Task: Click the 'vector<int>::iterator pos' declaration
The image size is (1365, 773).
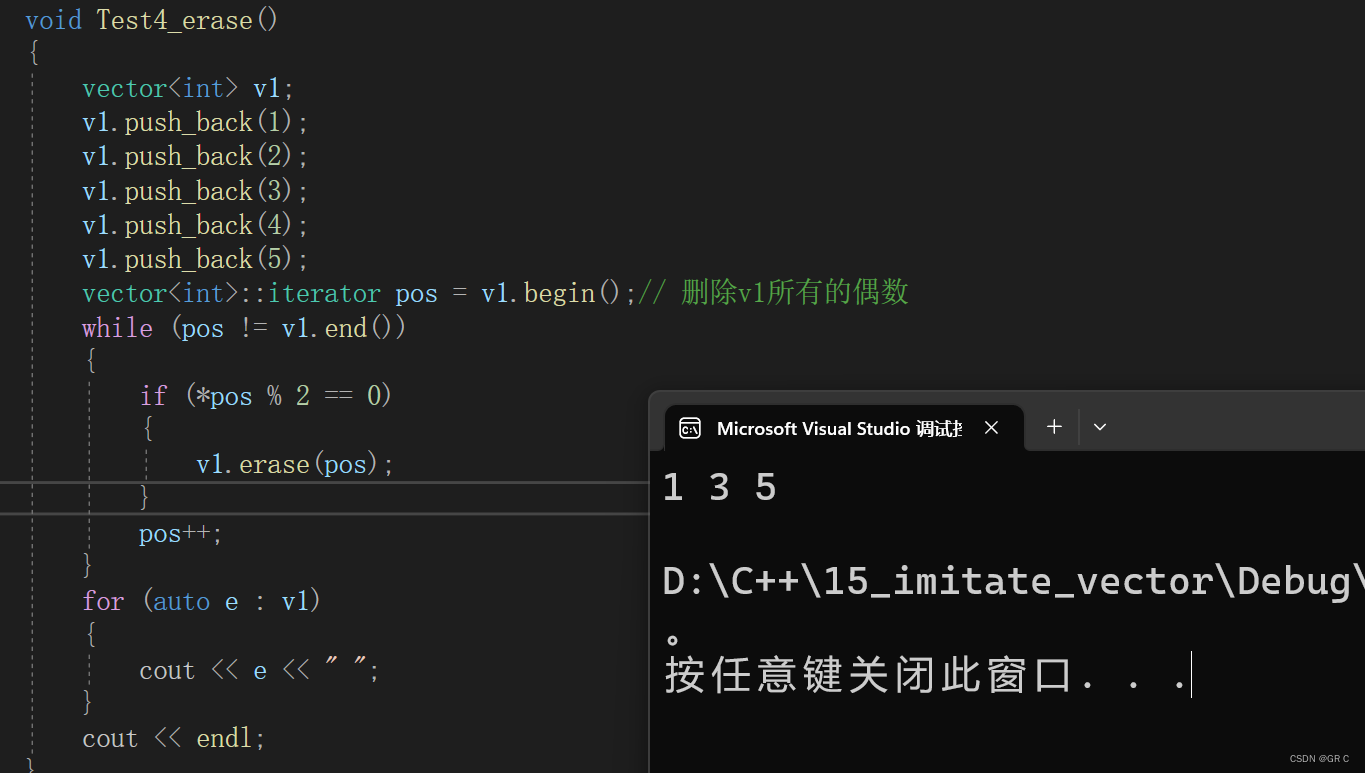Action: pyautogui.click(x=260, y=293)
